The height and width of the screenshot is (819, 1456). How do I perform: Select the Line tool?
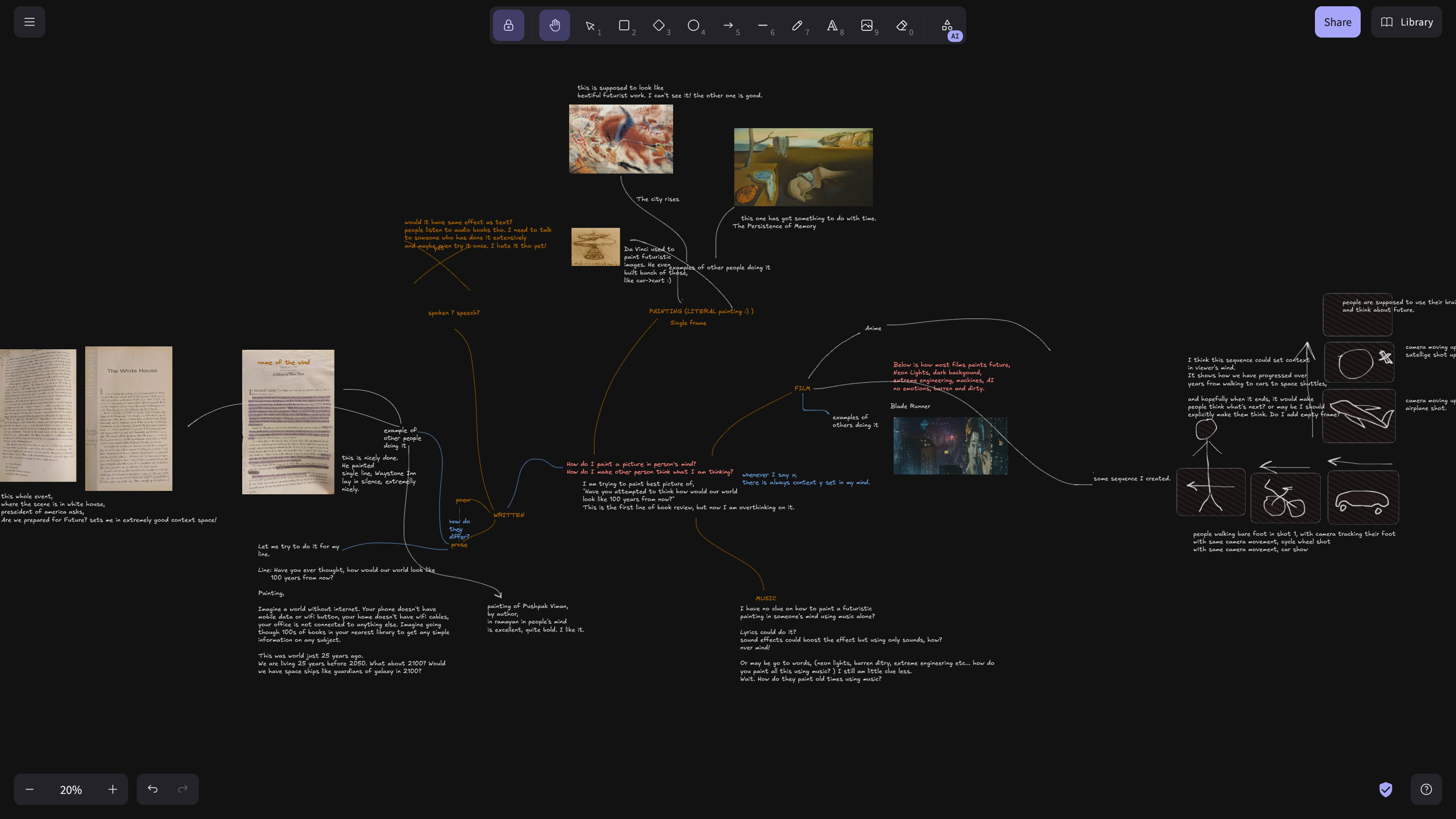click(763, 26)
